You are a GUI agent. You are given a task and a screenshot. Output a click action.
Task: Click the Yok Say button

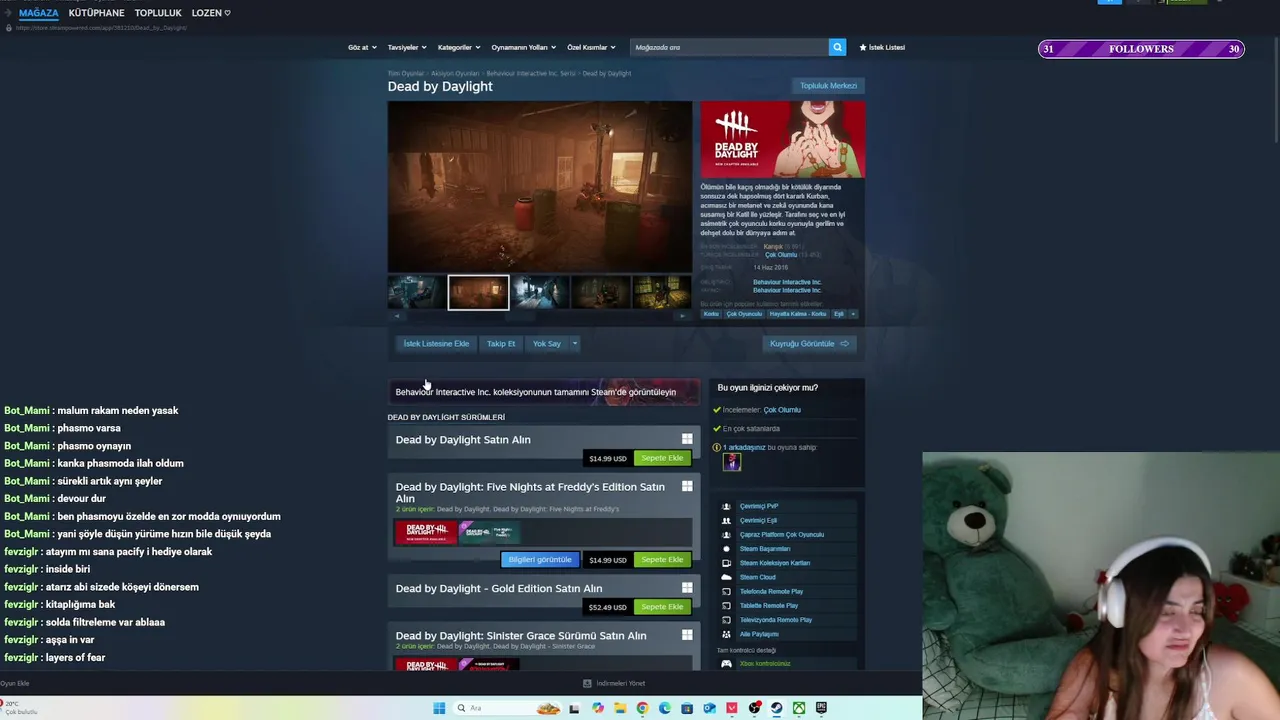tap(547, 344)
